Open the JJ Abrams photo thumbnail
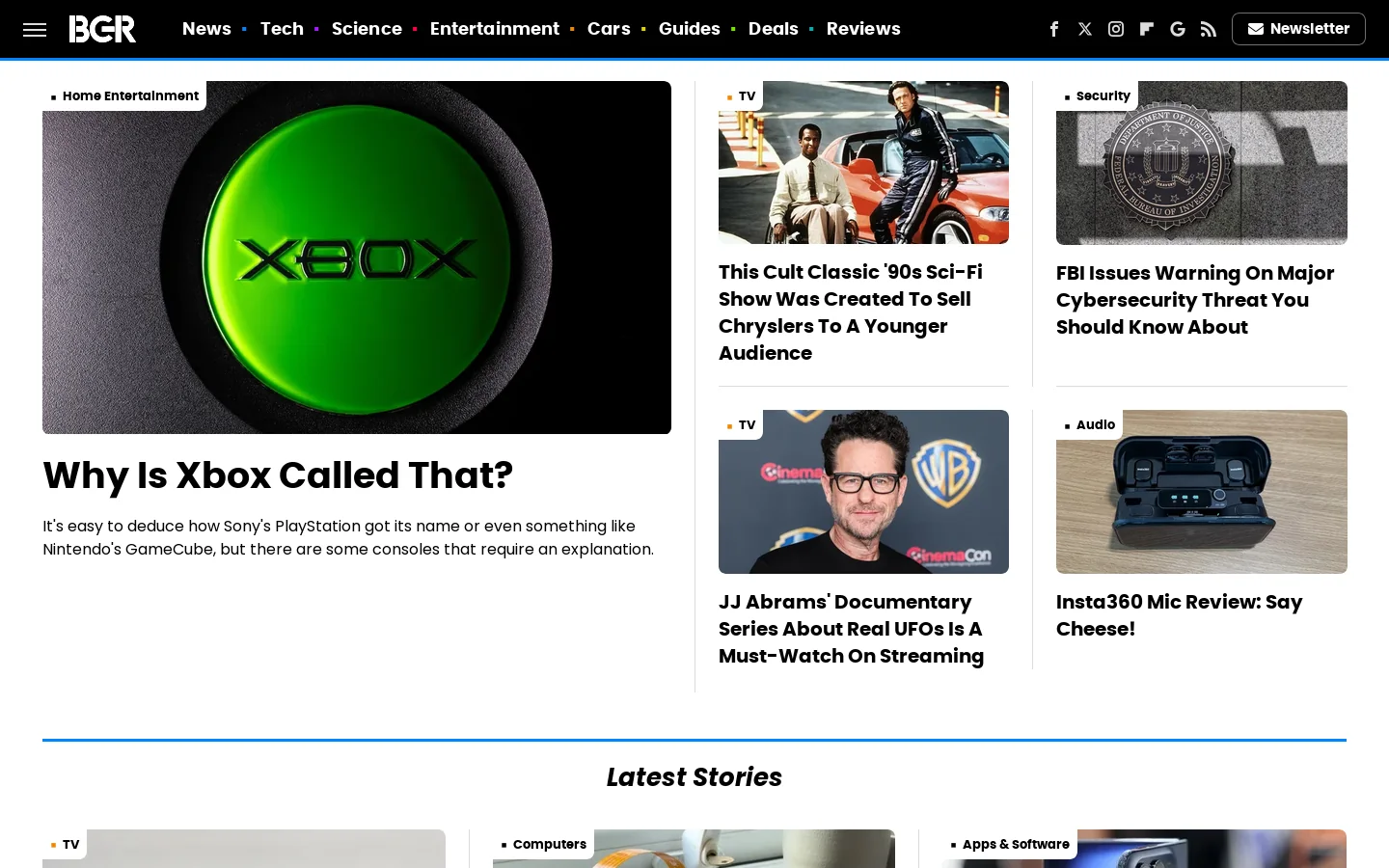Screen dimensions: 1389x868 coord(863,492)
